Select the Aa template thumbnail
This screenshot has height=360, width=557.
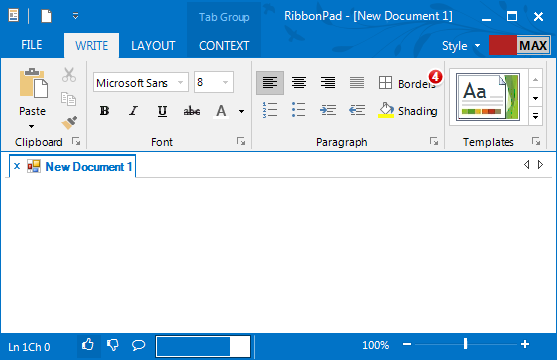[488, 97]
